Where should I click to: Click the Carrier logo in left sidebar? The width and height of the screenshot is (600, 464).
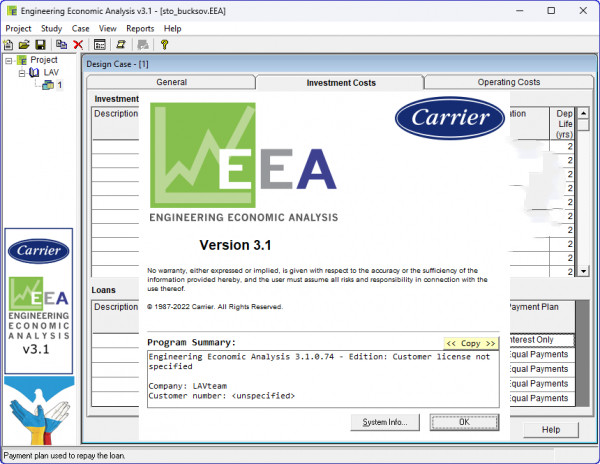39,251
